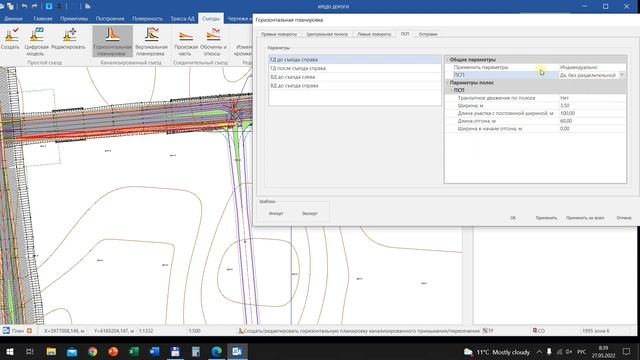Open Excel from the taskbar

pos(134,351)
